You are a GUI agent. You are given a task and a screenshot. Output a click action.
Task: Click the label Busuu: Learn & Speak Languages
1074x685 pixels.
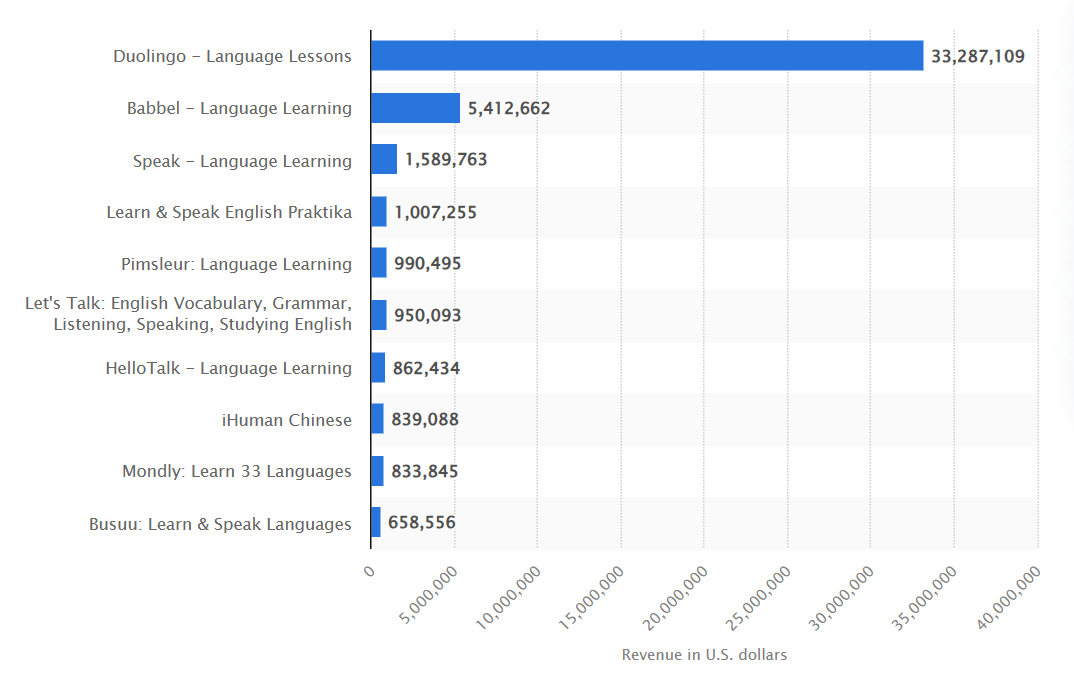[220, 524]
